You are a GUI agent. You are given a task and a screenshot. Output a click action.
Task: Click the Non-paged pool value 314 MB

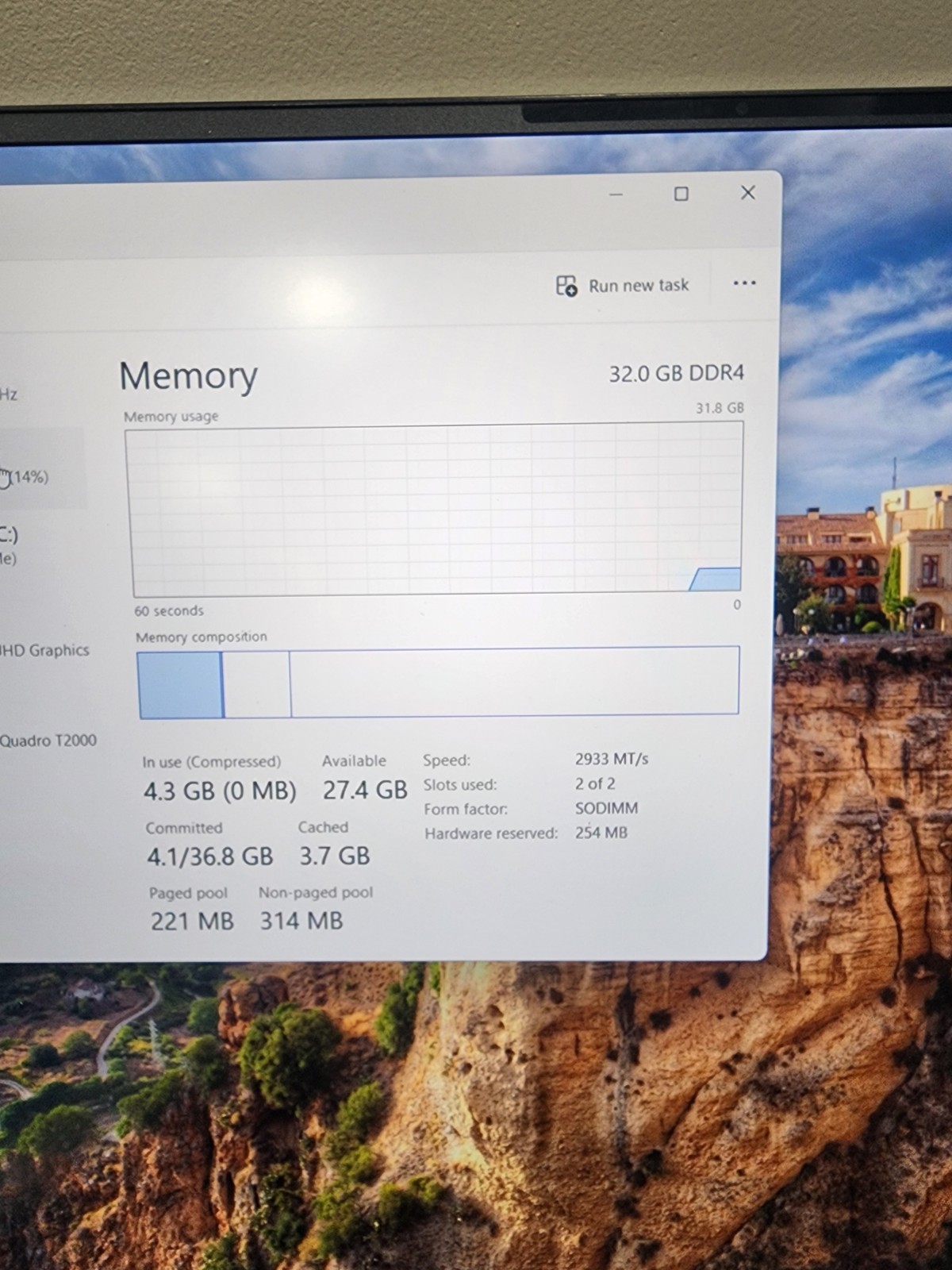pos(301,921)
